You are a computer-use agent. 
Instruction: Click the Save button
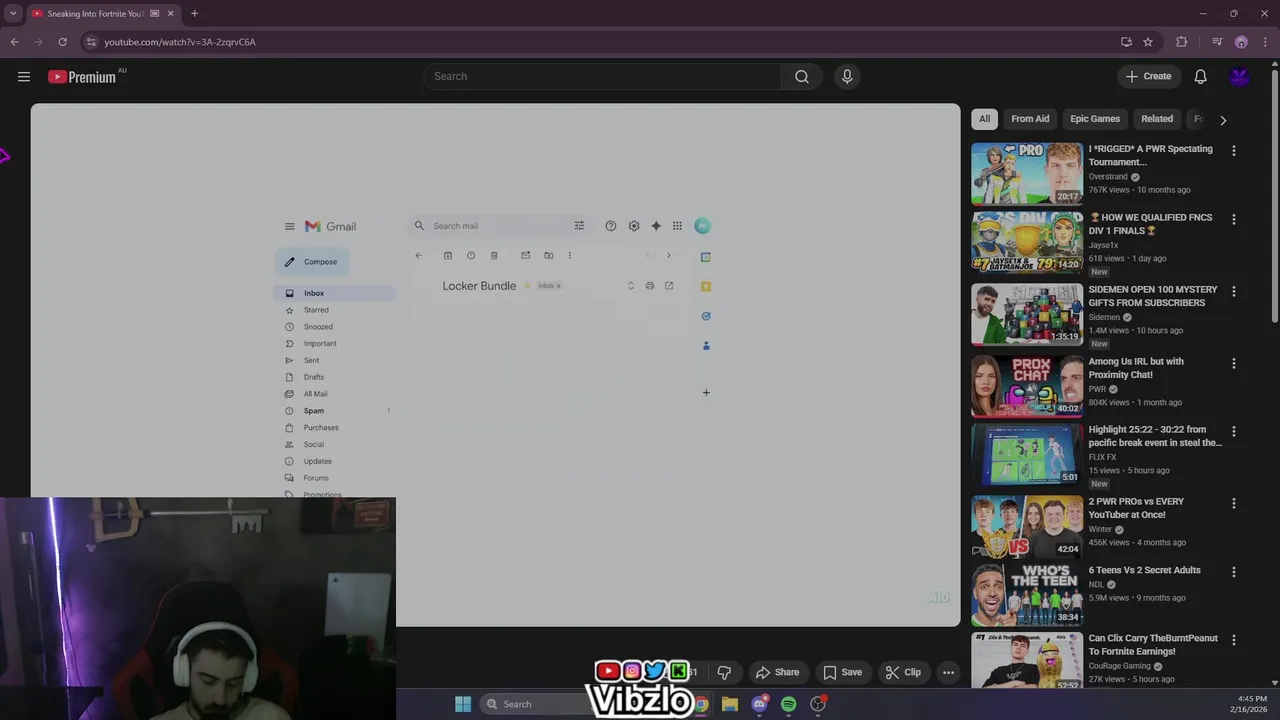842,672
